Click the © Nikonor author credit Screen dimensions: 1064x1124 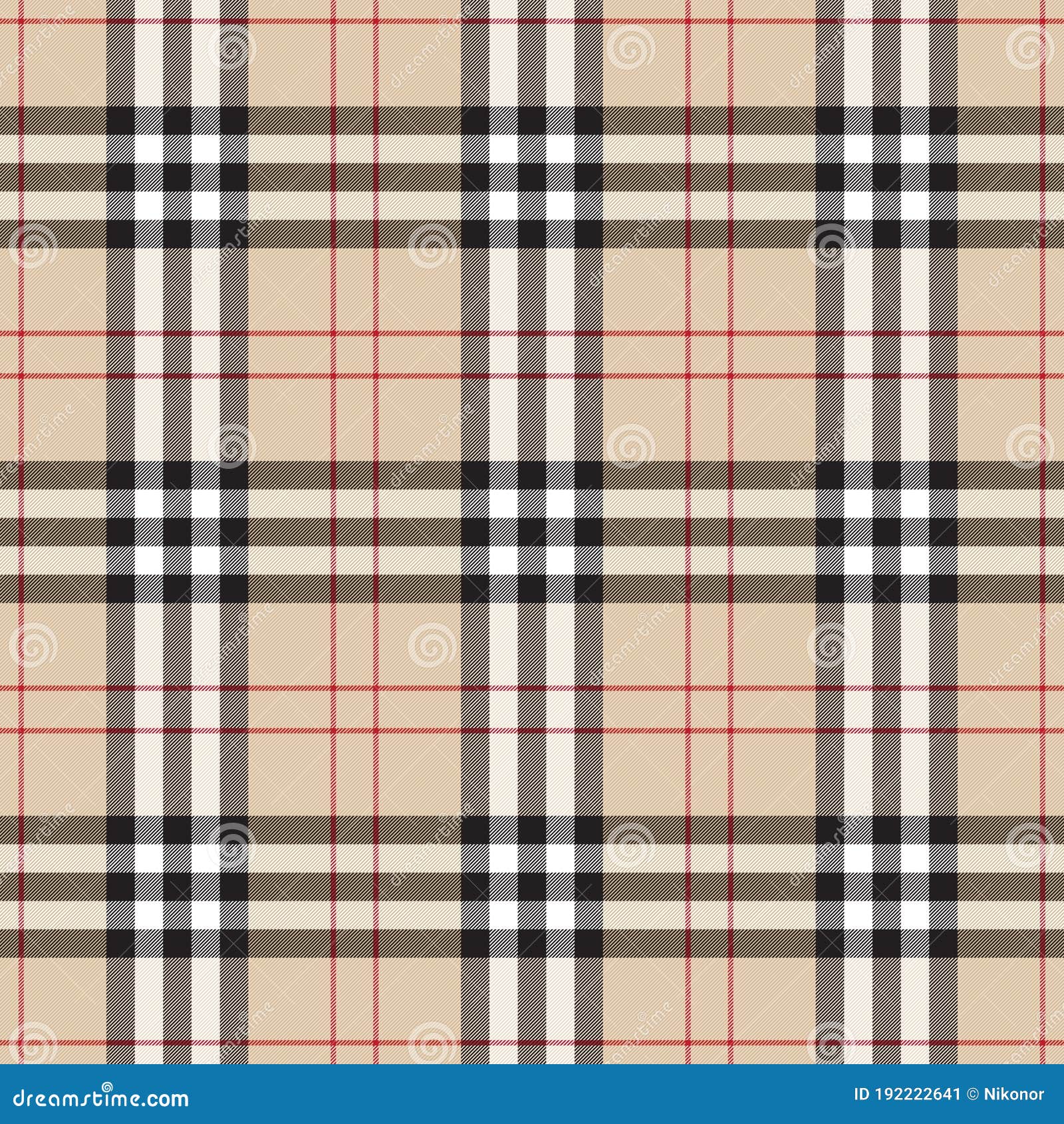coord(1005,1094)
